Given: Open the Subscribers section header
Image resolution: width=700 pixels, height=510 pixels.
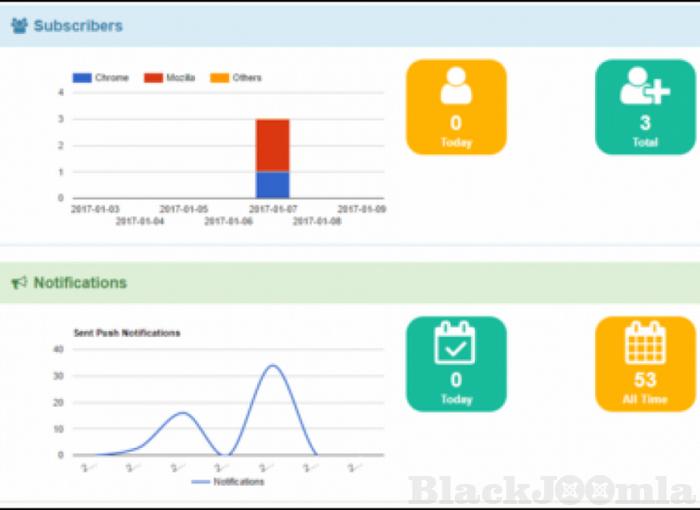Looking at the screenshot, I should click(78, 26).
